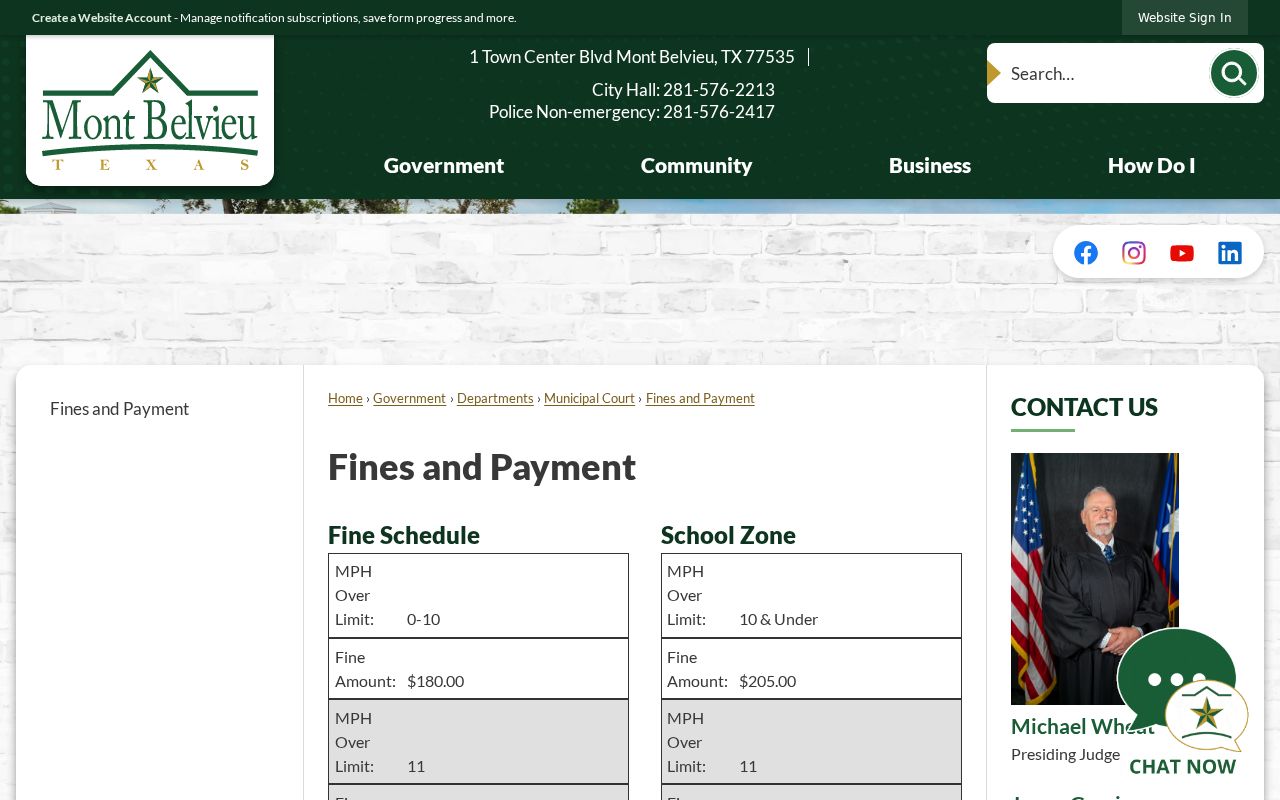
Task: Click the Police Non-emergency phone line
Action: coord(632,112)
